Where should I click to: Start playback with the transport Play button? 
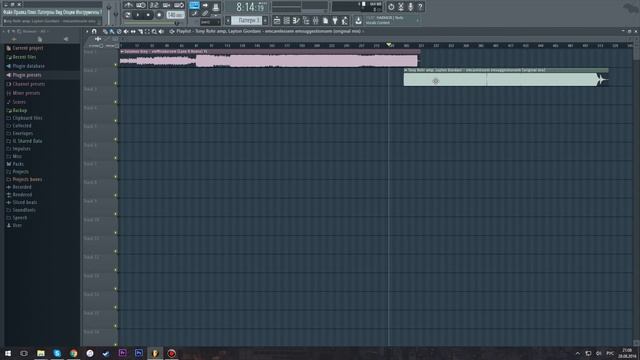pos(138,15)
